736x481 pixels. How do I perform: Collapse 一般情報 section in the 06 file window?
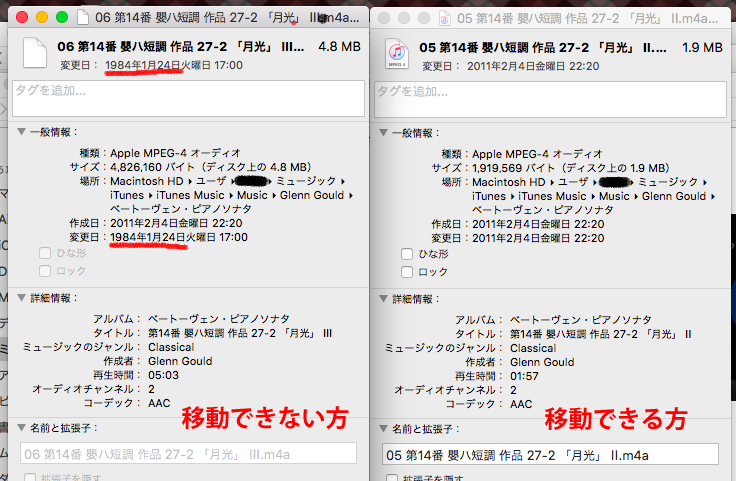[x=21, y=132]
